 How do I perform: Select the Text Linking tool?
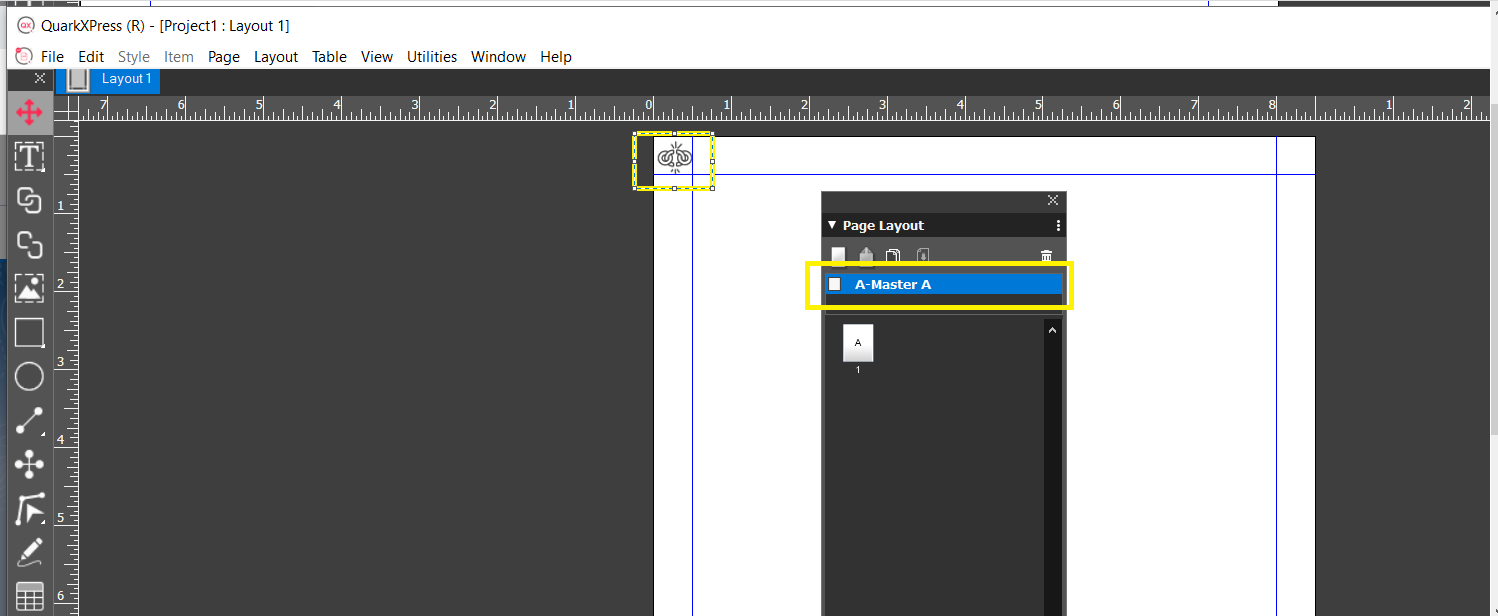(29, 200)
